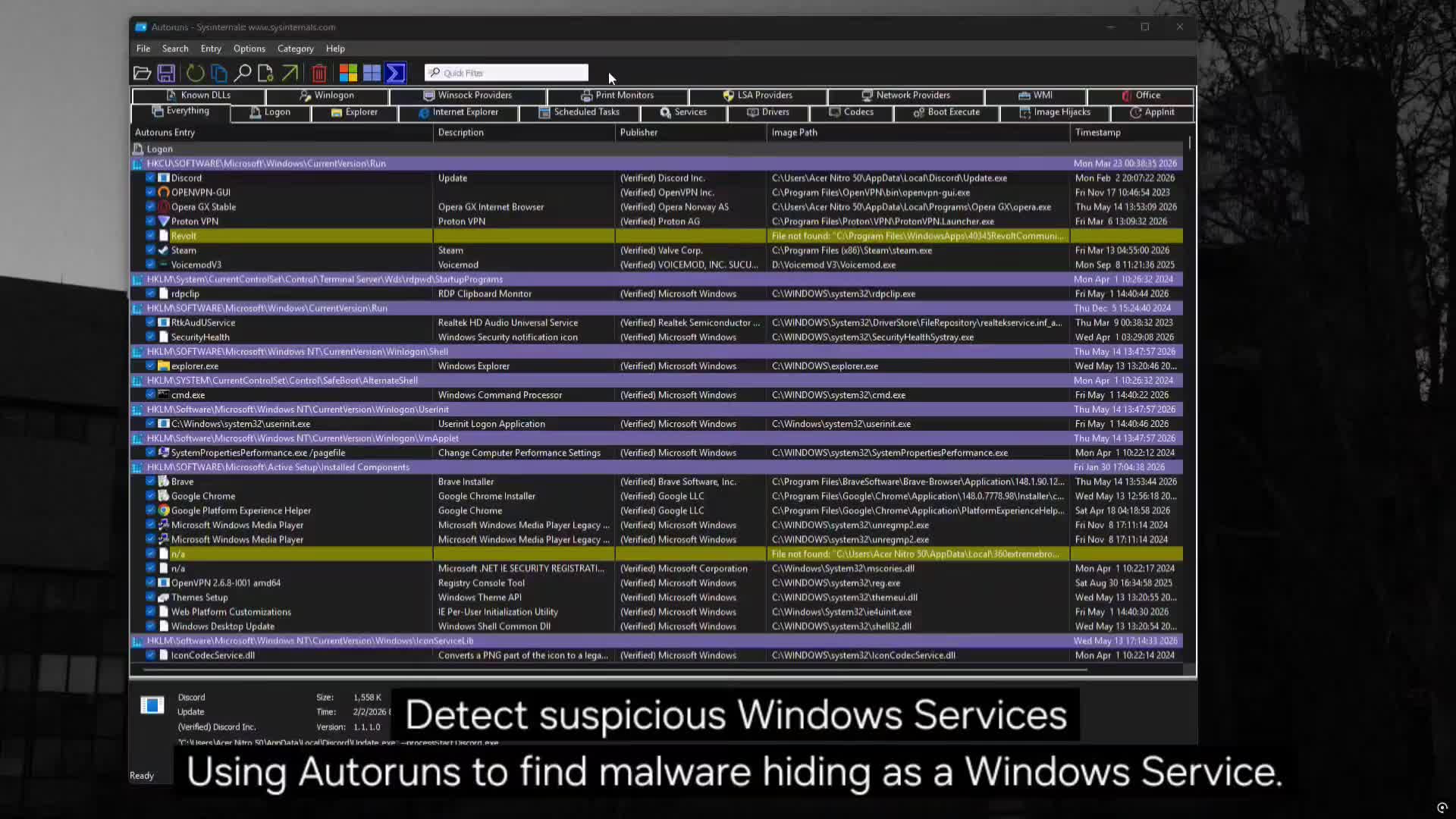Toggle the blue sigma toolbar icon

[396, 73]
